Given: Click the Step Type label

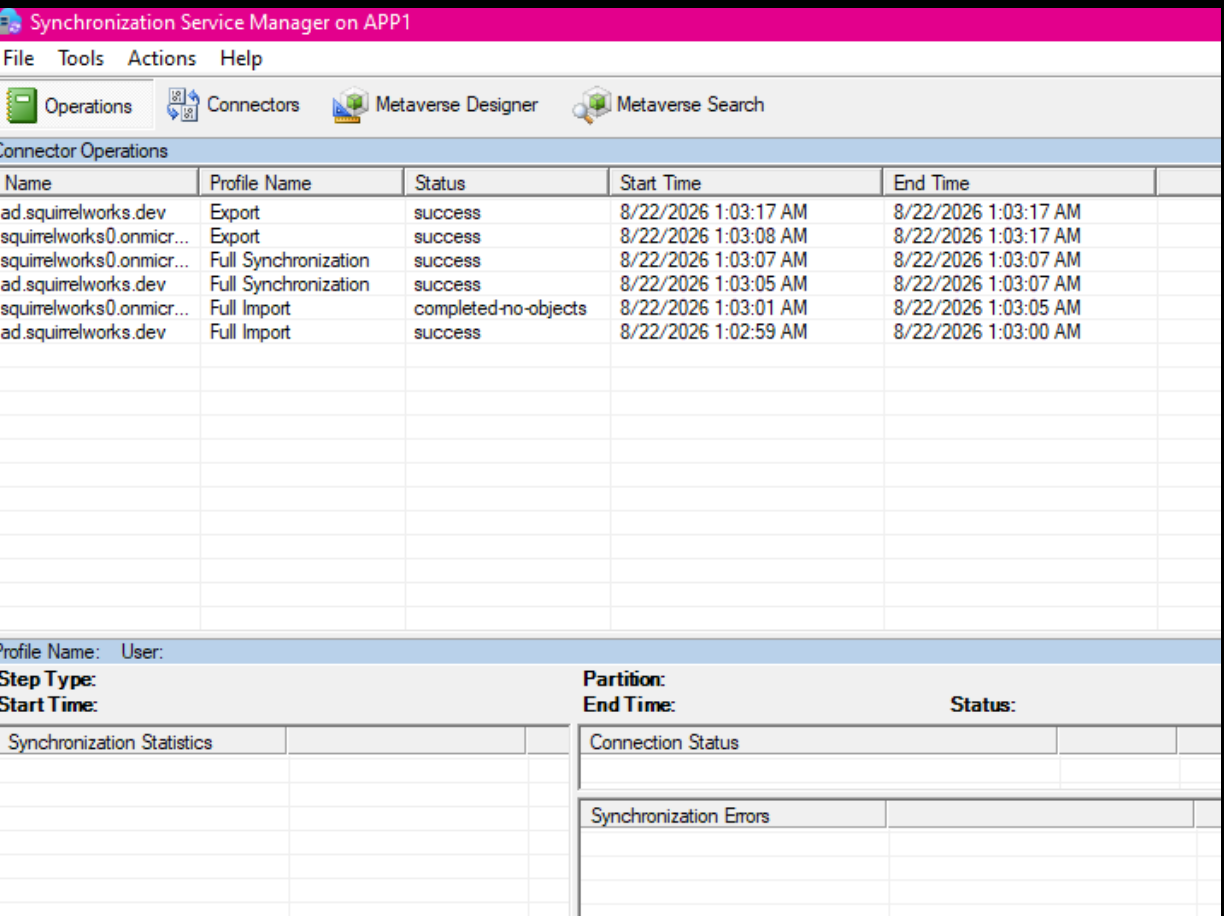Looking at the screenshot, I should (x=47, y=680).
